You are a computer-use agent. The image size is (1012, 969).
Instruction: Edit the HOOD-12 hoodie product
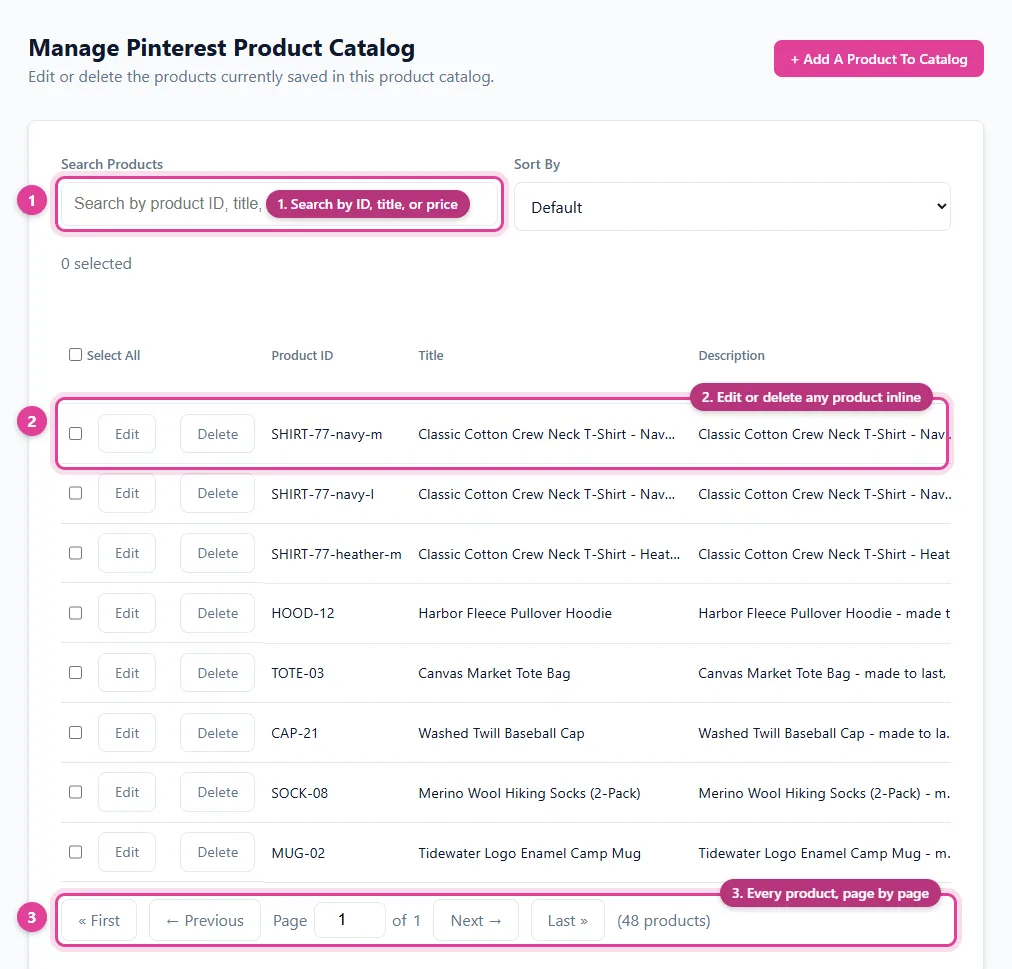[127, 613]
